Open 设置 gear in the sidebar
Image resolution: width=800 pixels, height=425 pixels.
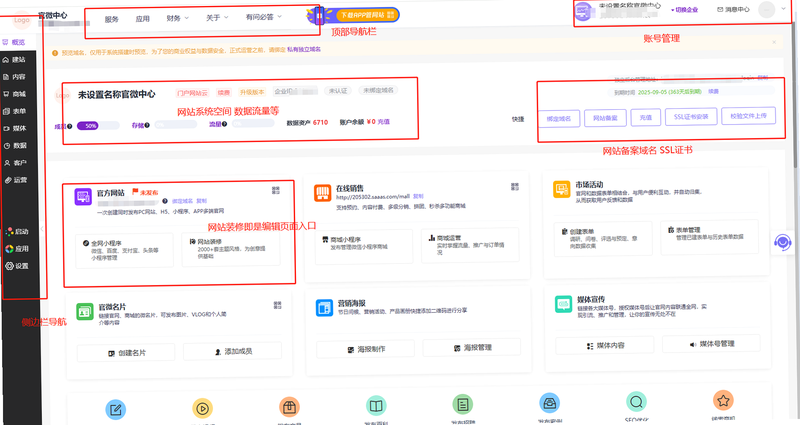[17, 266]
